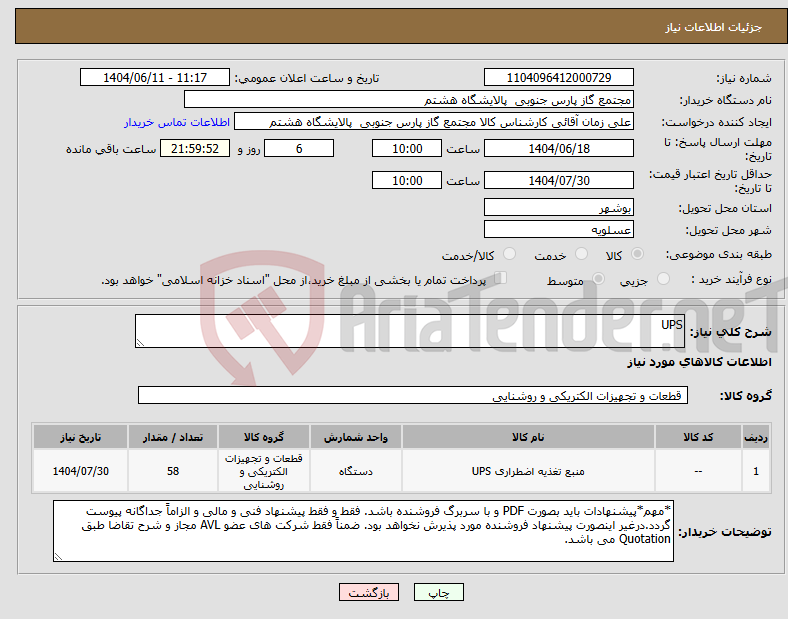This screenshot has width=788, height=619.
Task: Click the منبع تغذیه اضطراری UPS cell
Action: (x=528, y=471)
